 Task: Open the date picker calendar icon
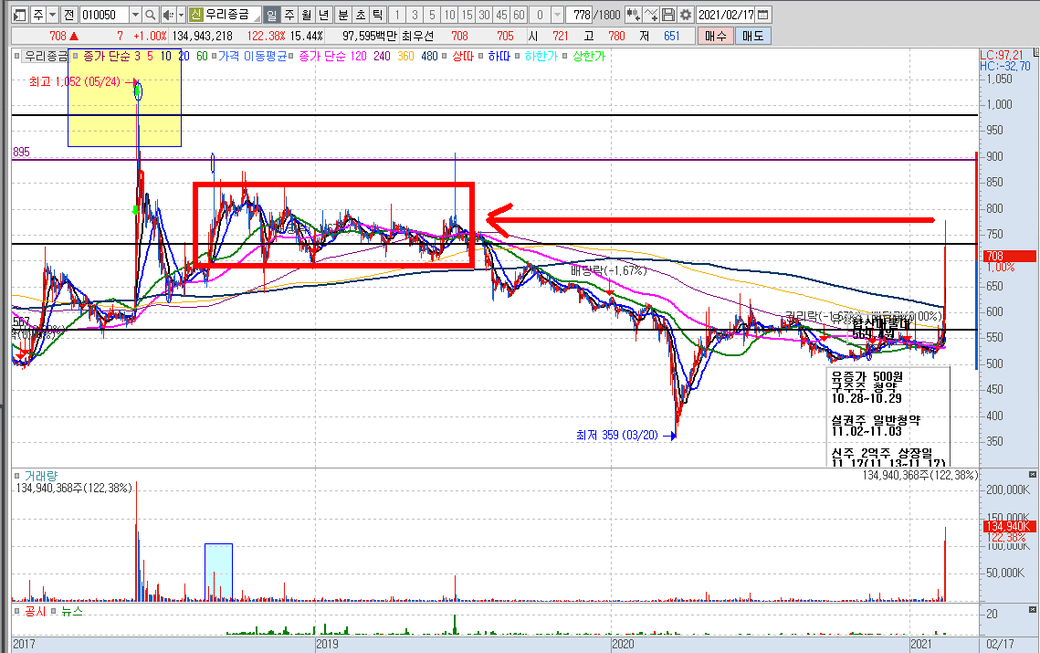764,15
